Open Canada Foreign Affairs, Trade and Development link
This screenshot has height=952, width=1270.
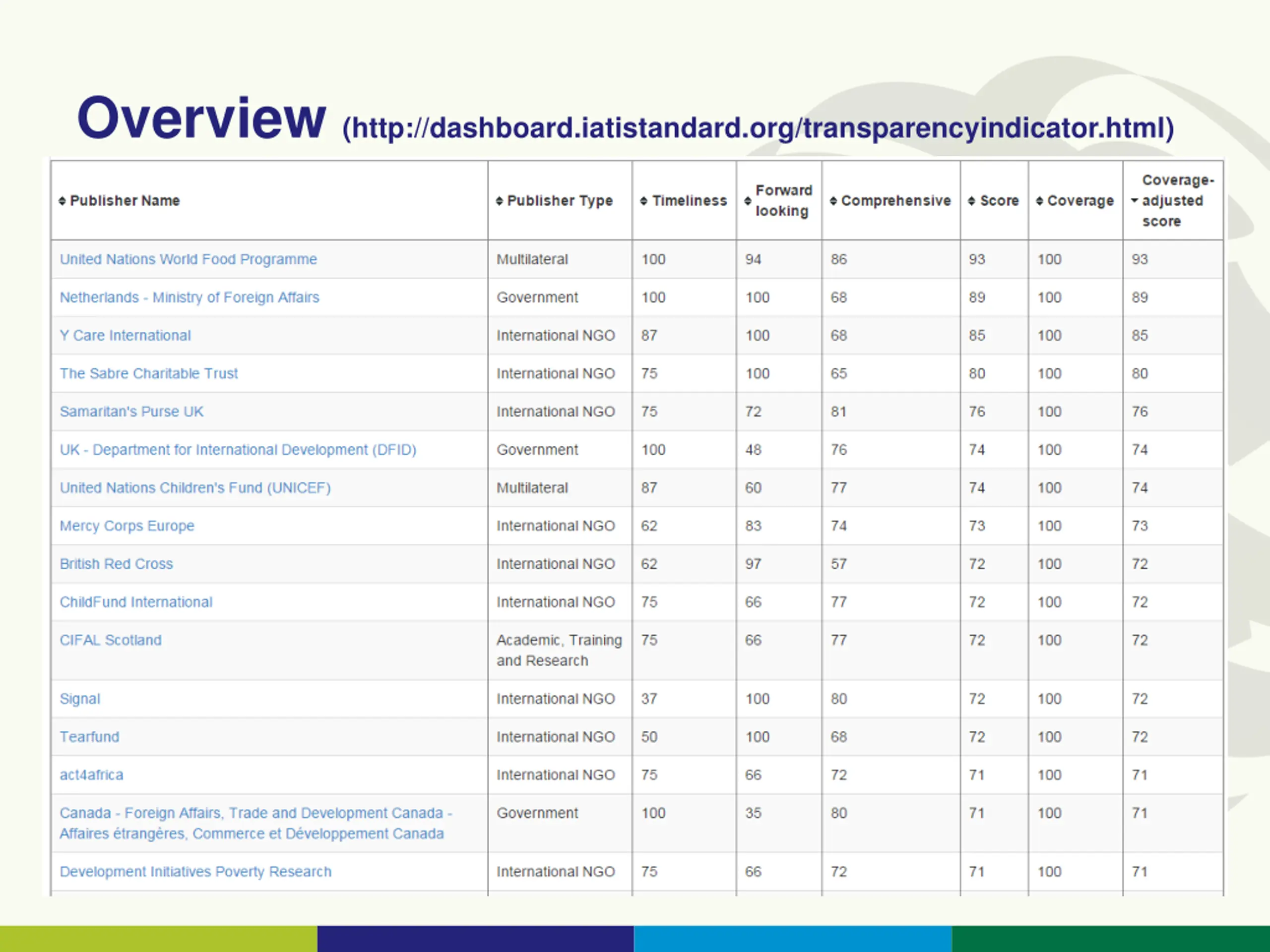point(256,824)
